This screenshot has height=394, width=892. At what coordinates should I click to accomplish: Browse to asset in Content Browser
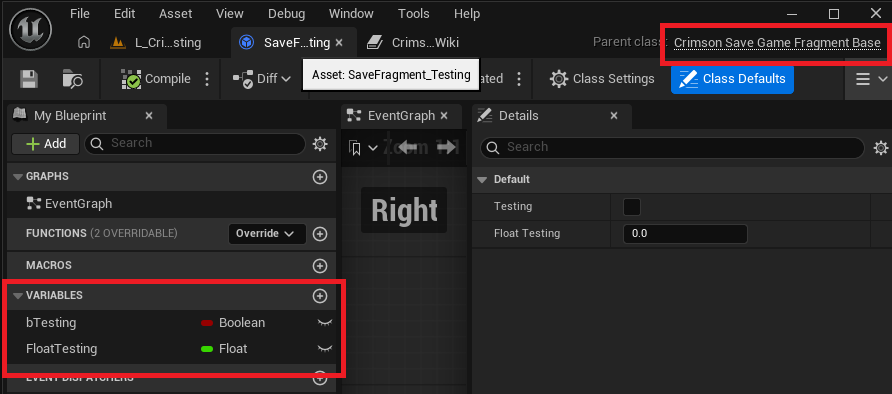(x=73, y=79)
